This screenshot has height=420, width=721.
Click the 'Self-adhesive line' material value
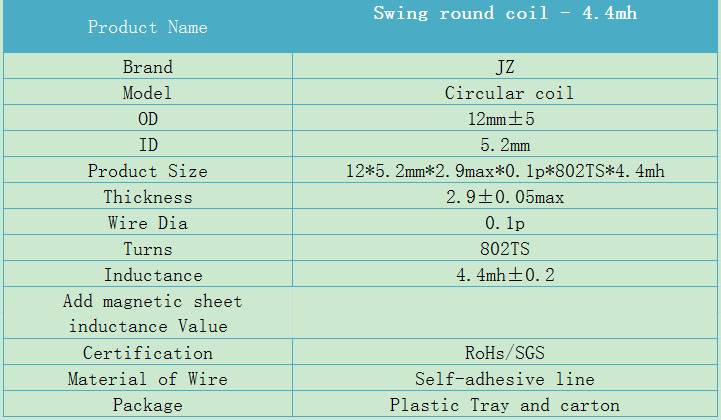click(505, 379)
